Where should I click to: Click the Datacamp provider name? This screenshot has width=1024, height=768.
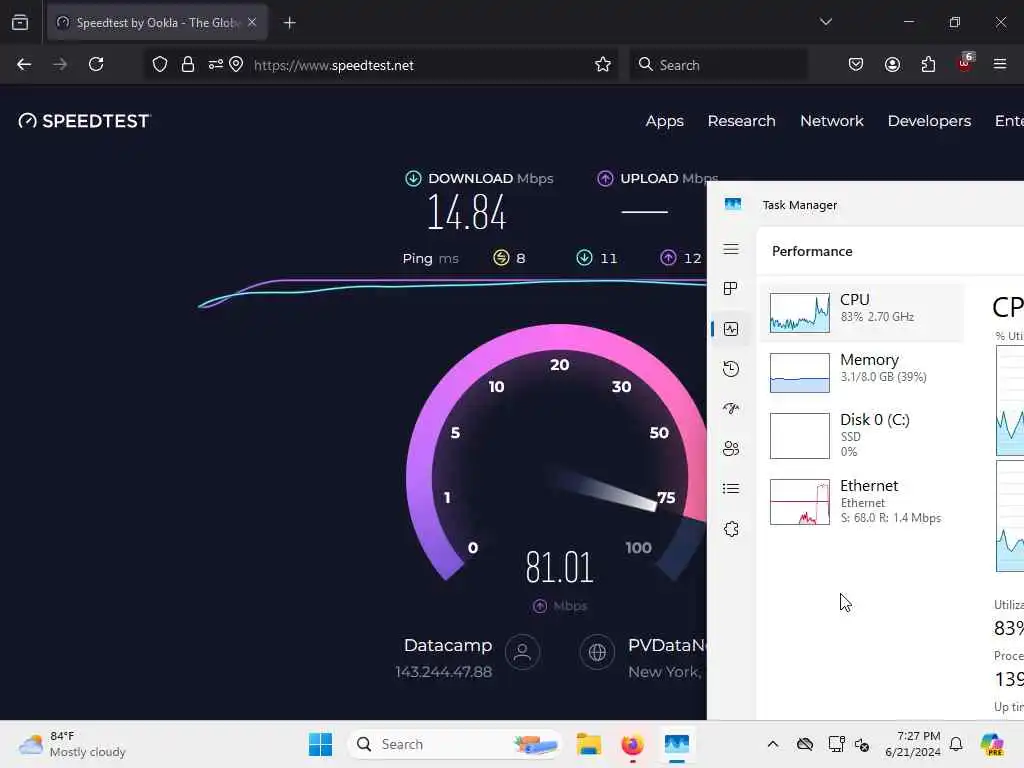448,645
